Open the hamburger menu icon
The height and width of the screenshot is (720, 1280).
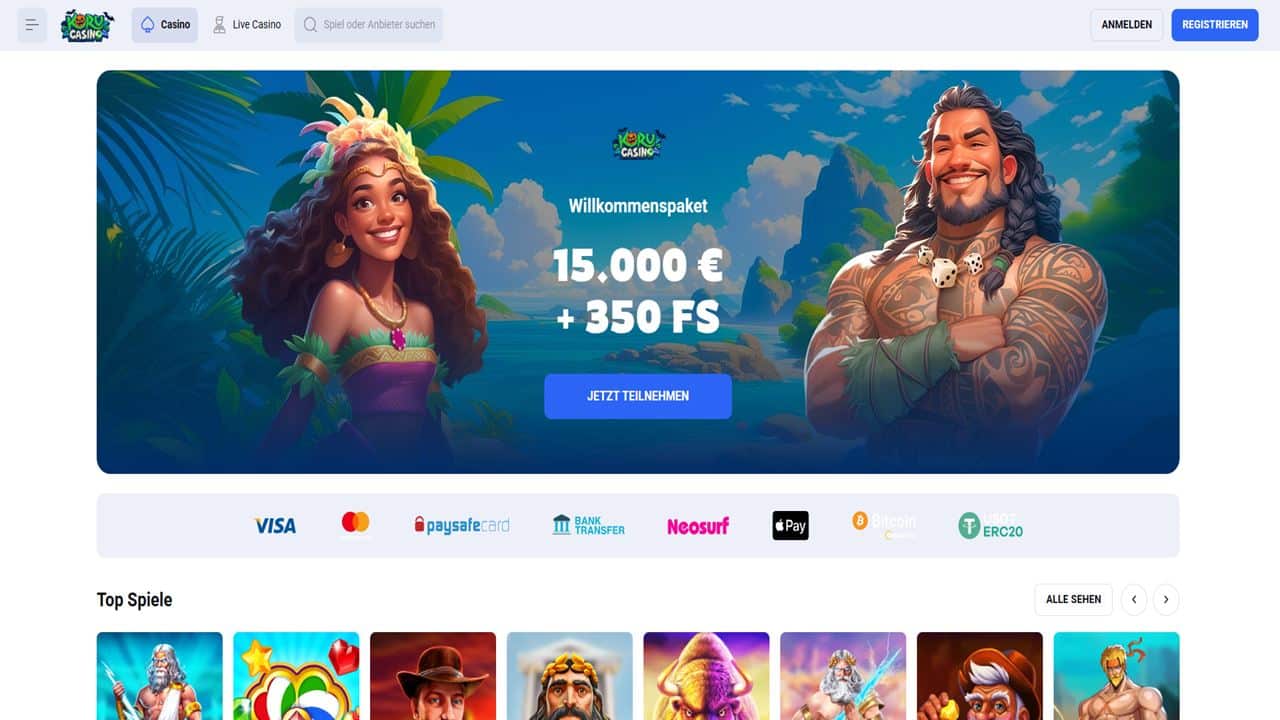[x=32, y=25]
